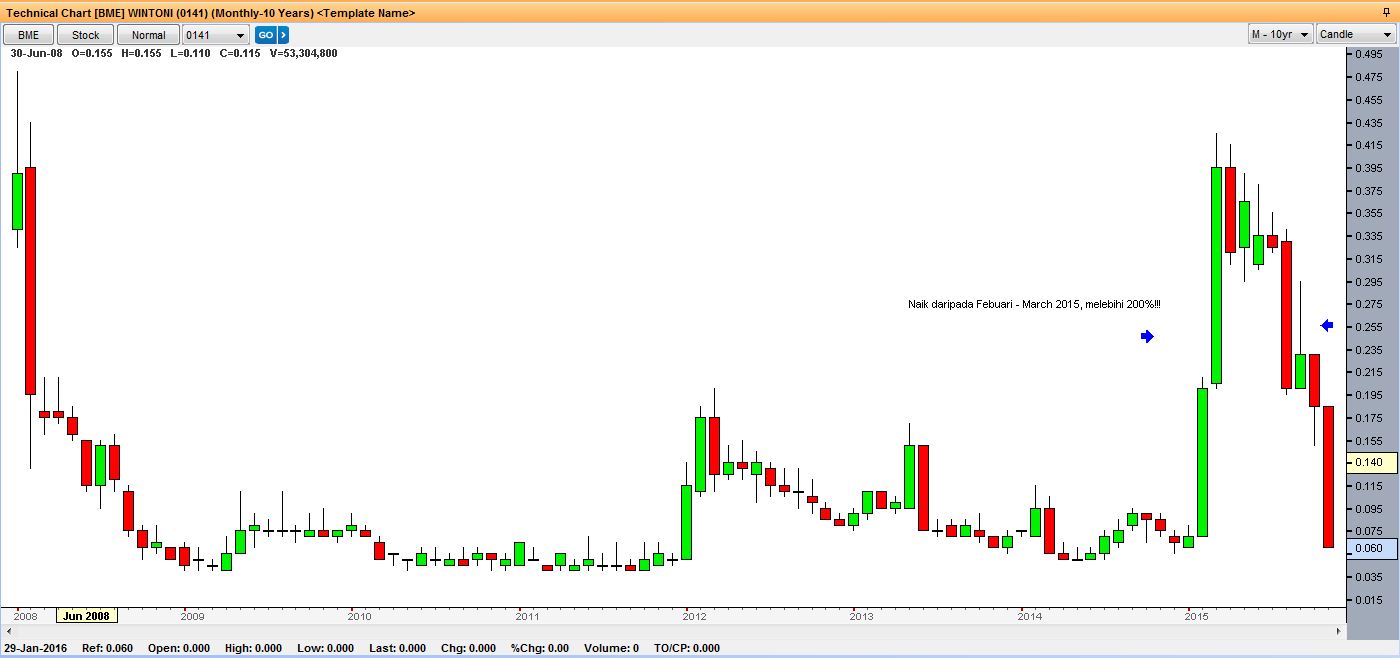Click the 0.495 price axis label
Screen dimensions: 1400x658
pyautogui.click(x=1368, y=54)
